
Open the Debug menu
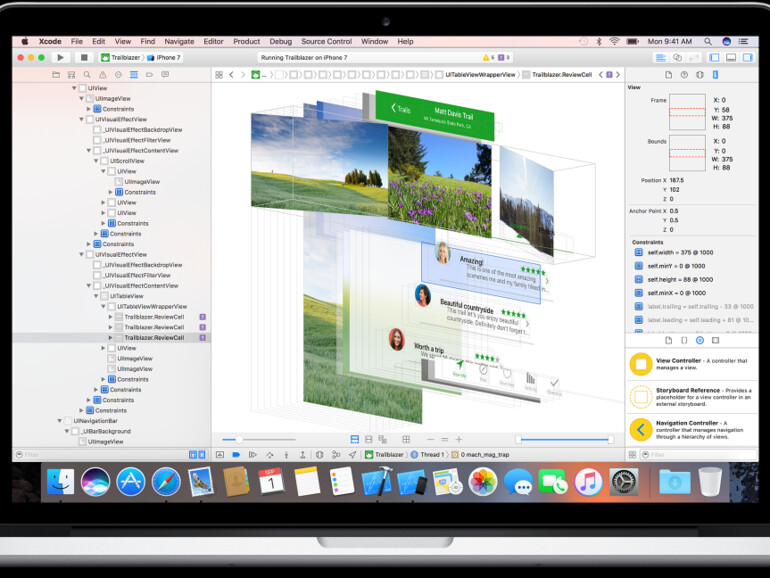280,42
